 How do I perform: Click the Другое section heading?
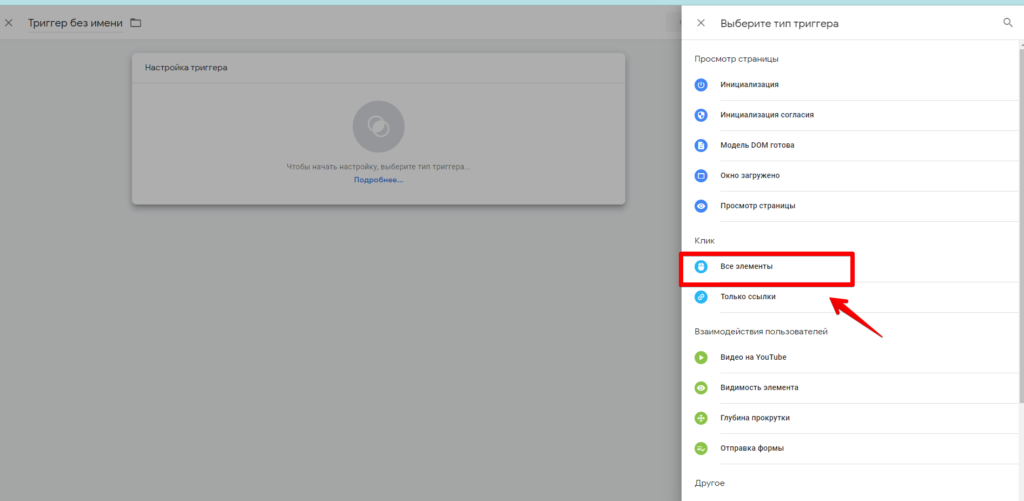pos(709,483)
